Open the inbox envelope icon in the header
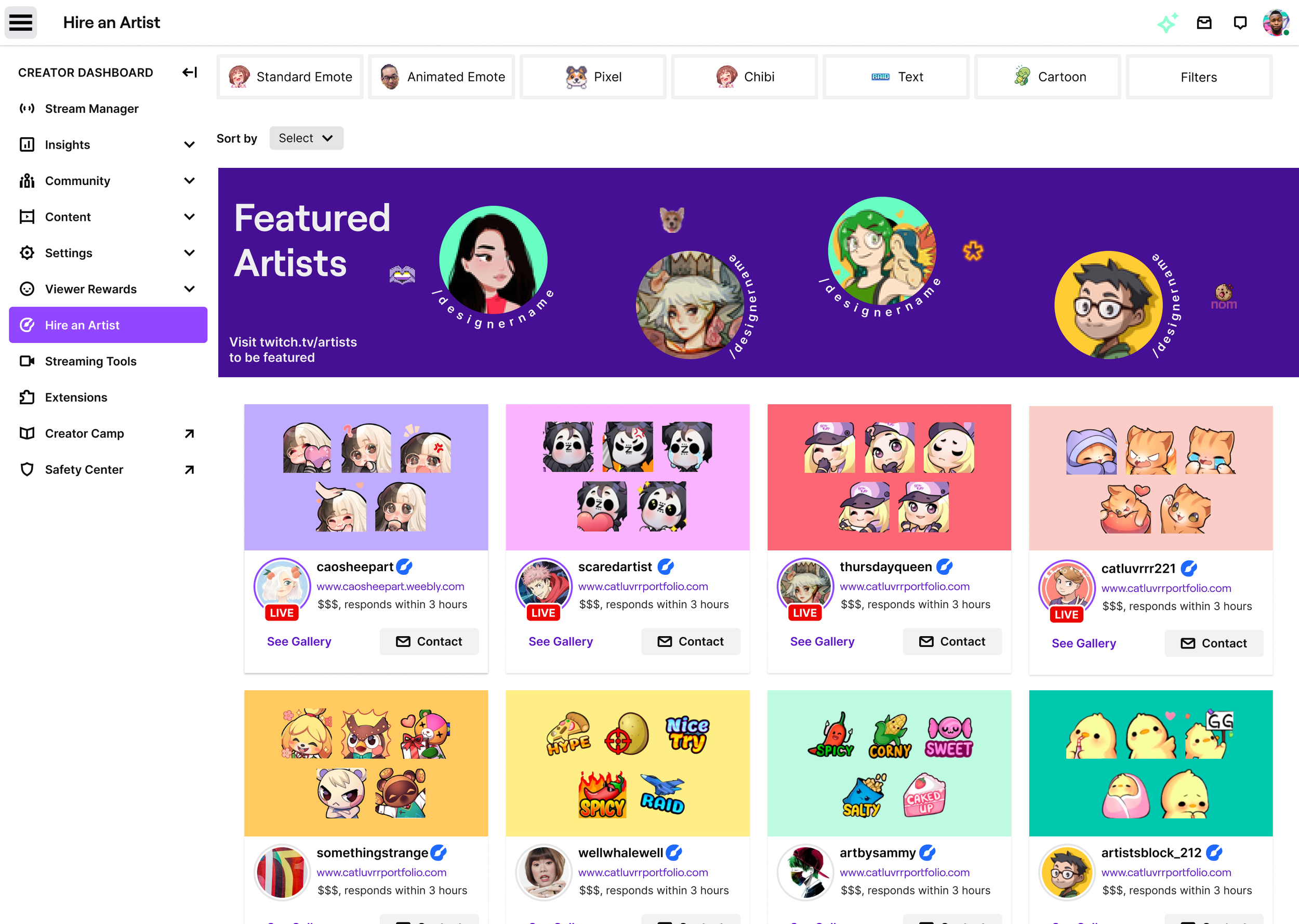This screenshot has width=1299, height=924. pos(1204,23)
